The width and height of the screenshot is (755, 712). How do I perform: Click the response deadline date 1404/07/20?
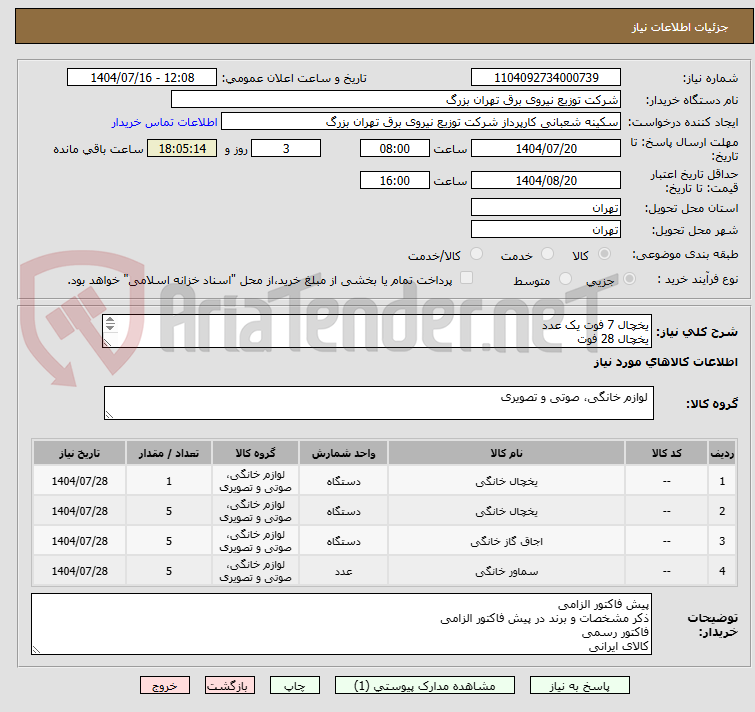546,148
